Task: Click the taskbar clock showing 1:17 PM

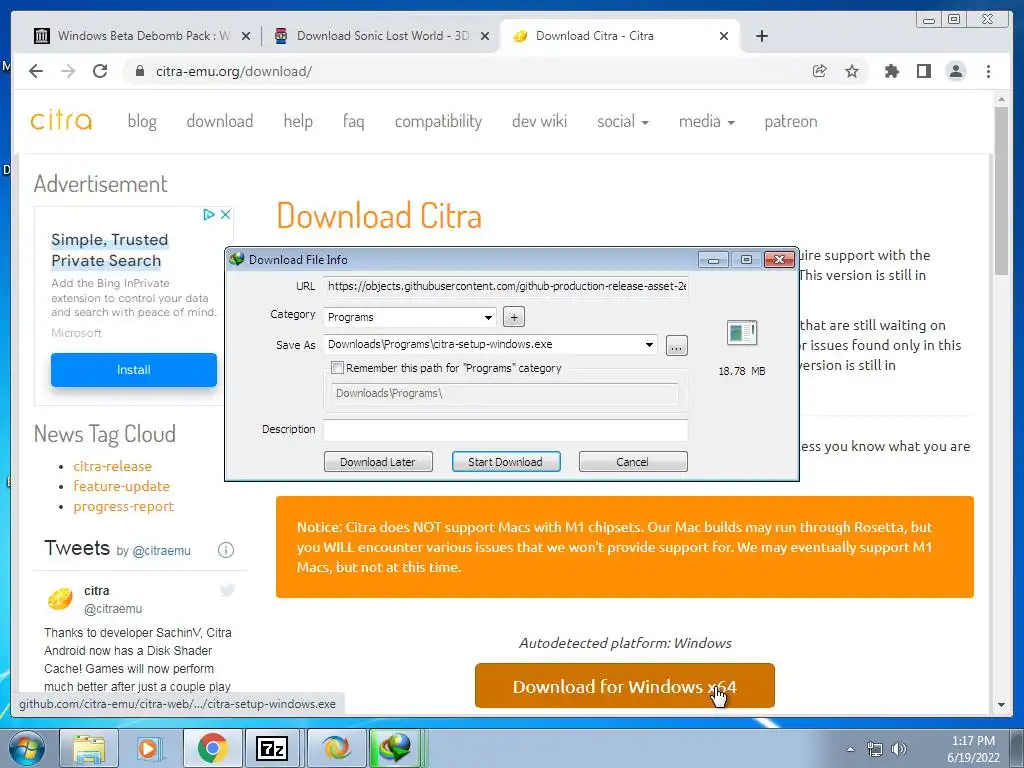Action: click(973, 749)
